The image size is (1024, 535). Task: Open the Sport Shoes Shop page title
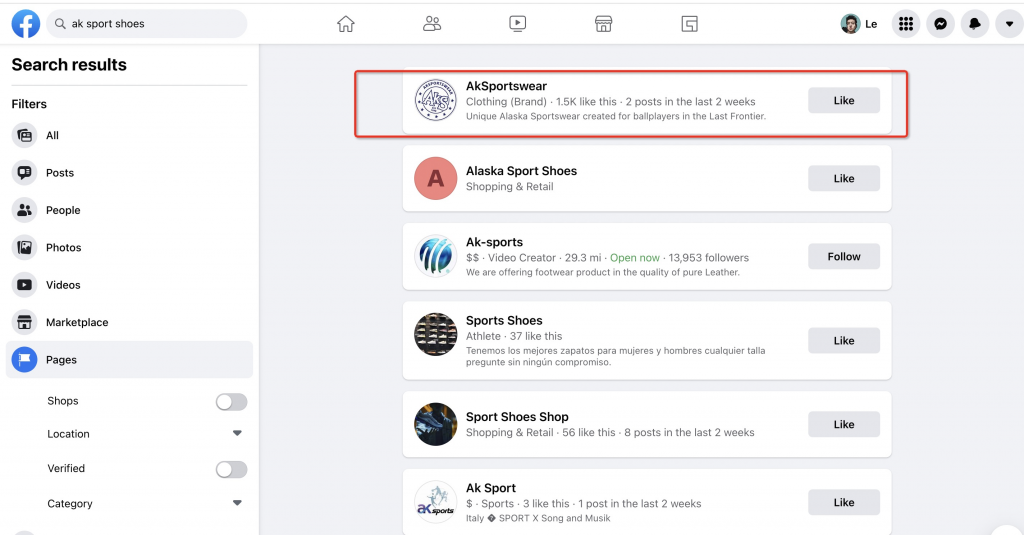click(517, 417)
